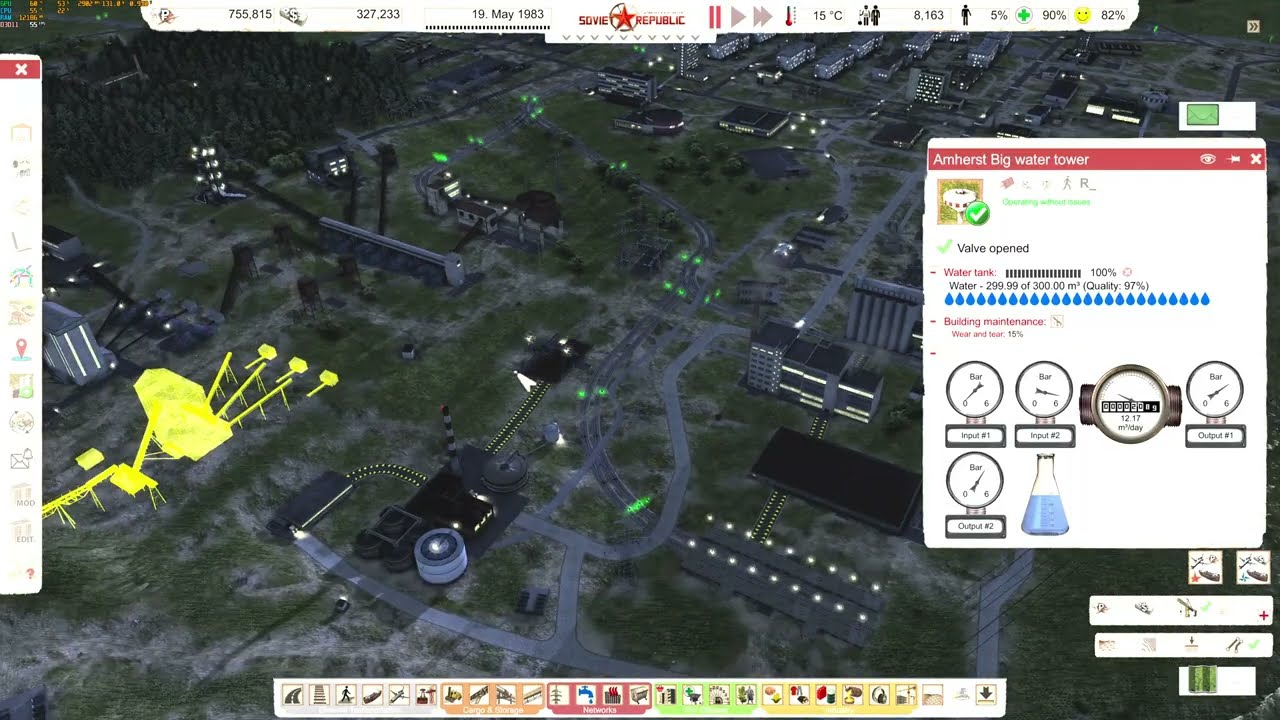Open the oil barrels industry menu
The height and width of the screenshot is (720, 1280).
(826, 694)
